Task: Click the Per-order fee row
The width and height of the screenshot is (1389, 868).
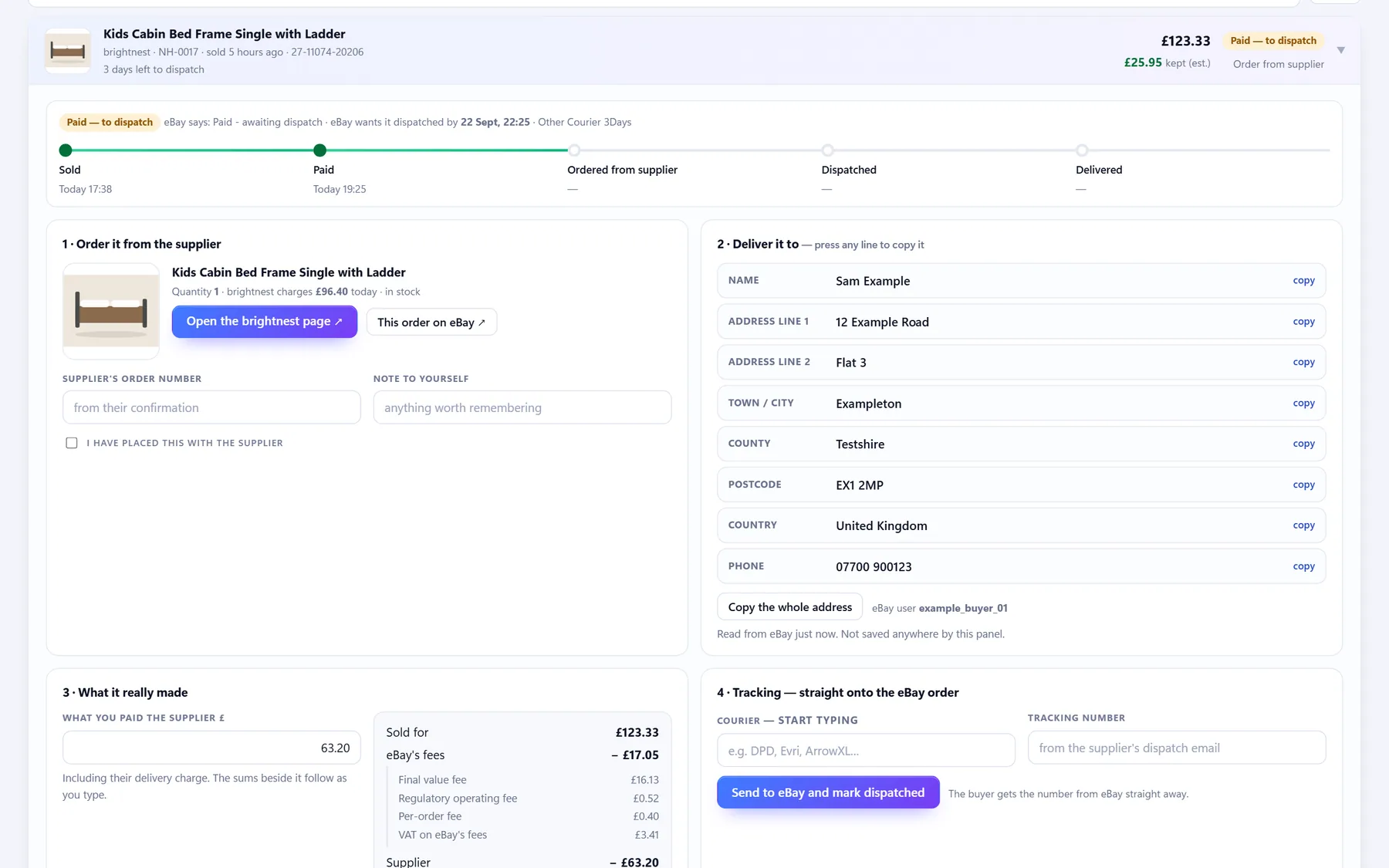Action: (x=529, y=816)
